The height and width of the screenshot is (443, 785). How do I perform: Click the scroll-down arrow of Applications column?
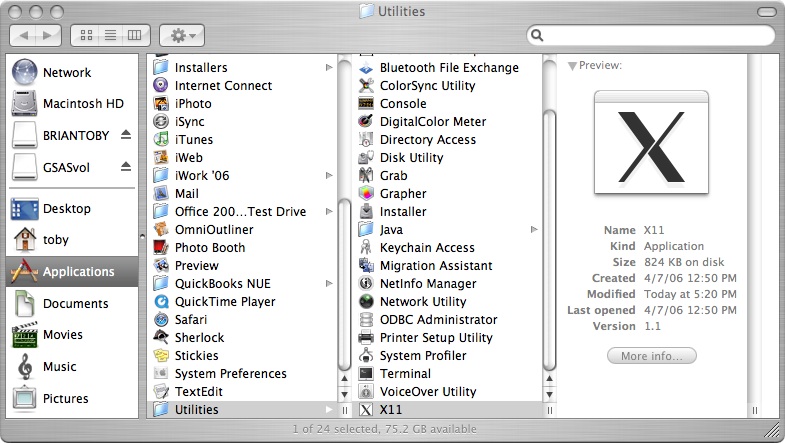(x=344, y=394)
